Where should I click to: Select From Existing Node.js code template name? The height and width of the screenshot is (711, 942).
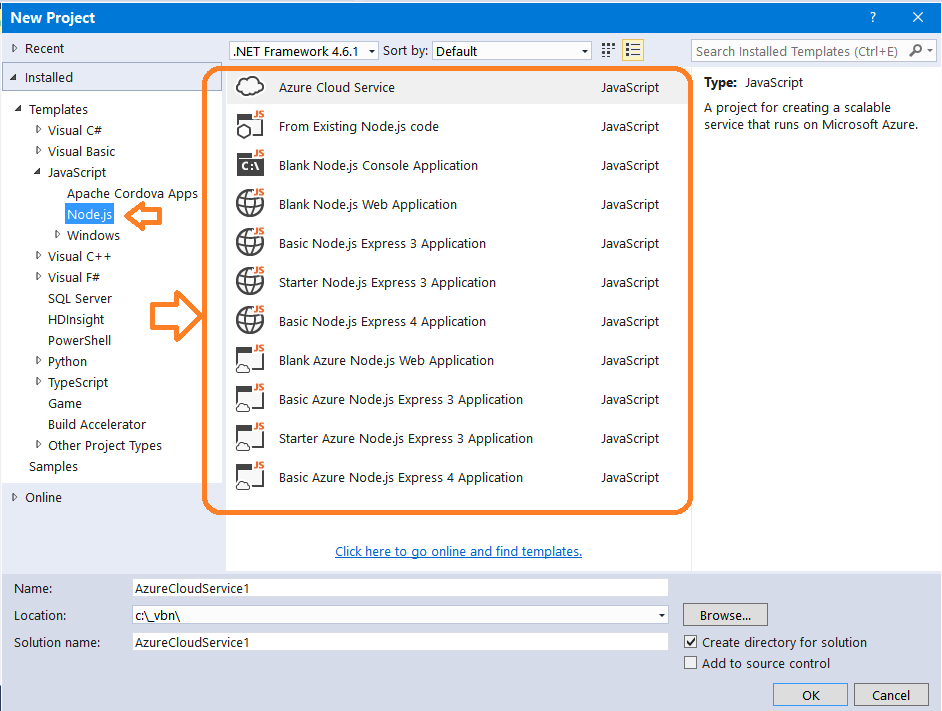[x=359, y=126]
